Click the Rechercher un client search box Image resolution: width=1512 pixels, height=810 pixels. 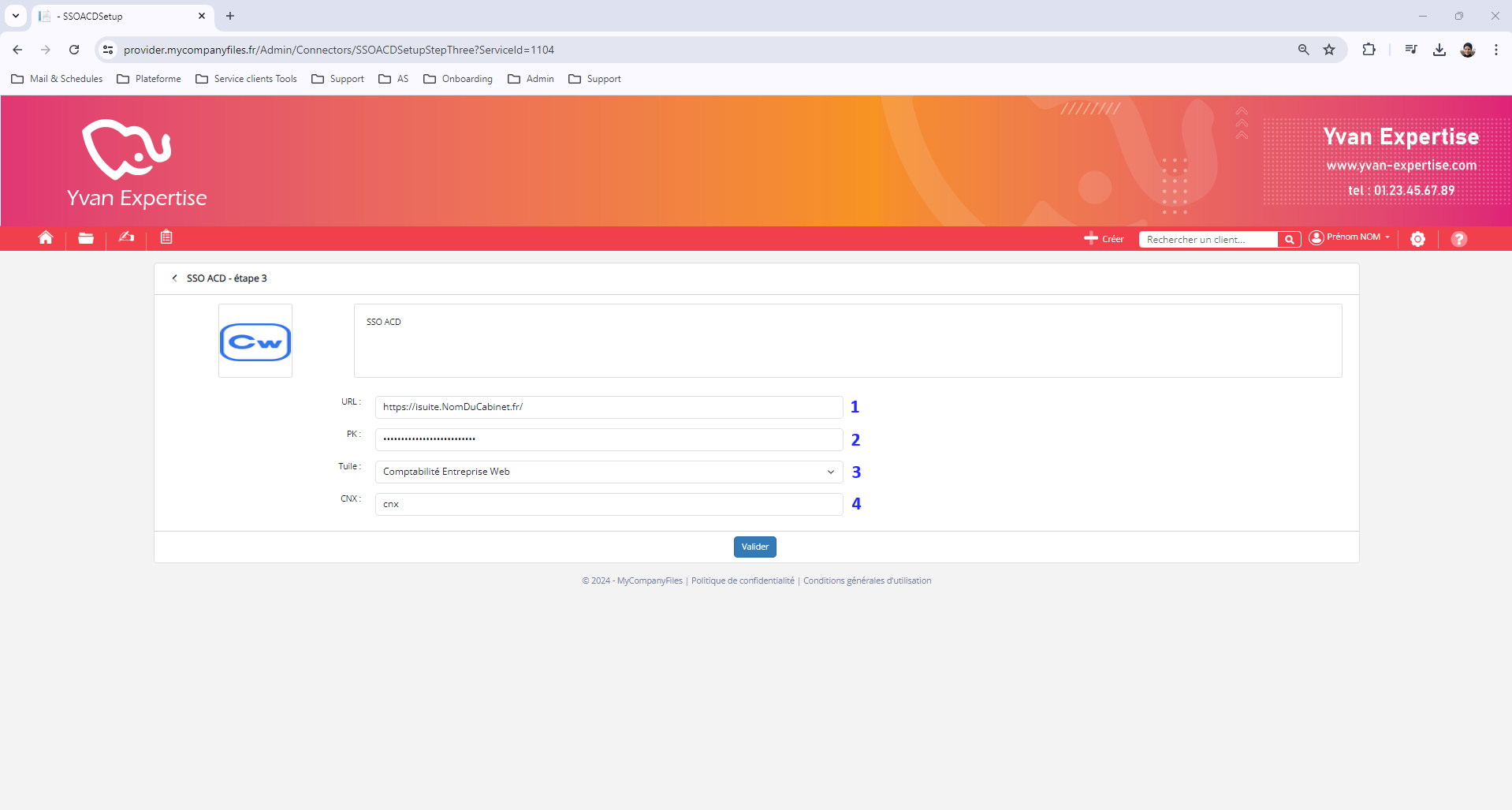click(1207, 240)
